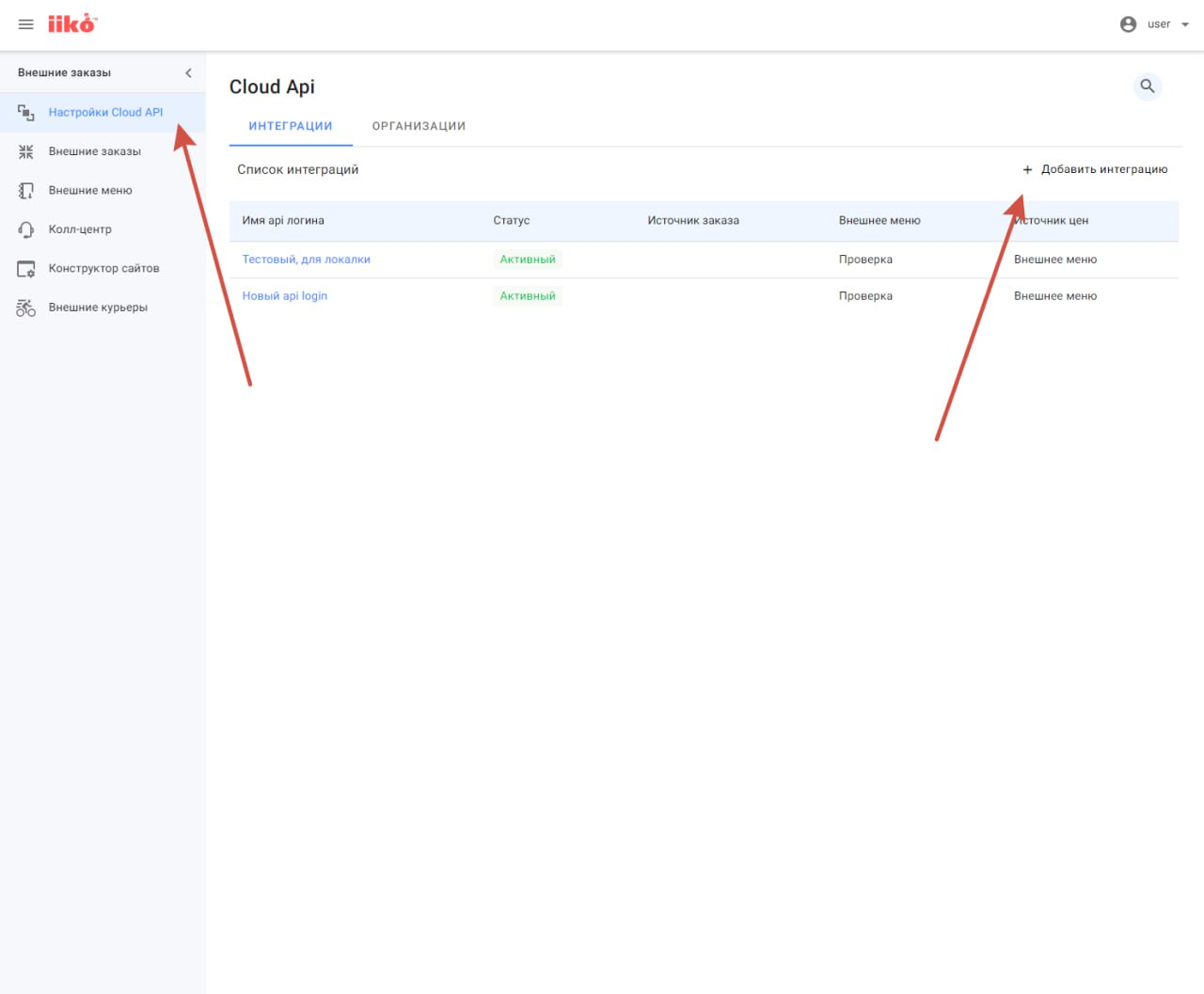The image size is (1204, 994).
Task: Click the Внешнее меню sidebar icon
Action: click(x=26, y=191)
